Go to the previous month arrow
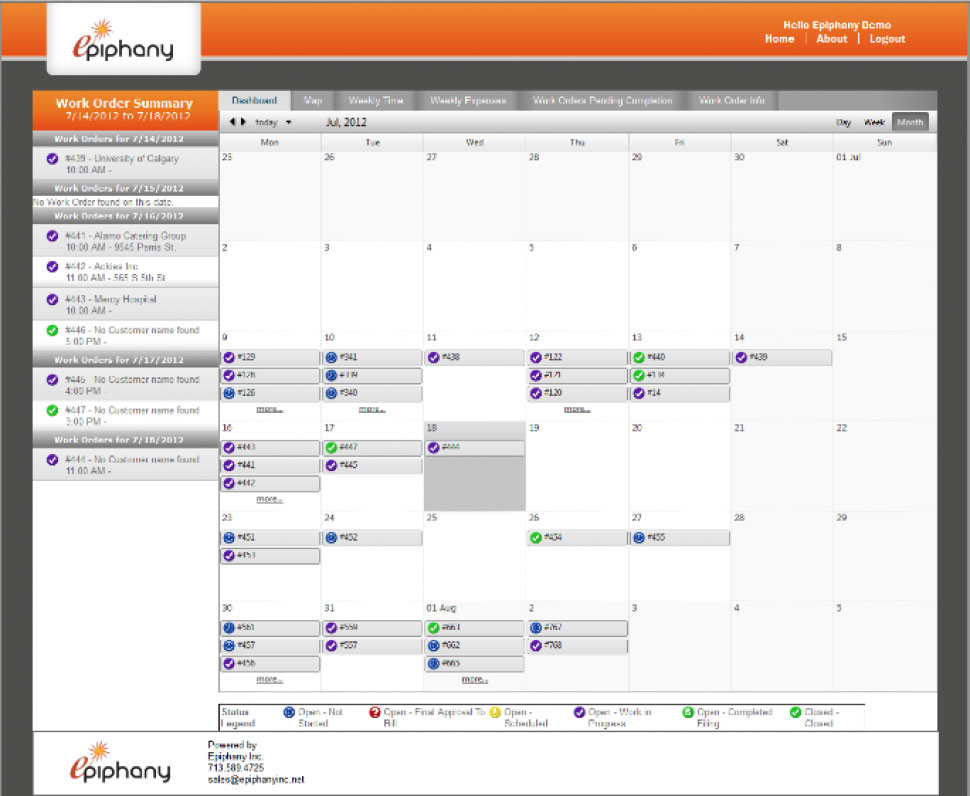 (x=232, y=122)
